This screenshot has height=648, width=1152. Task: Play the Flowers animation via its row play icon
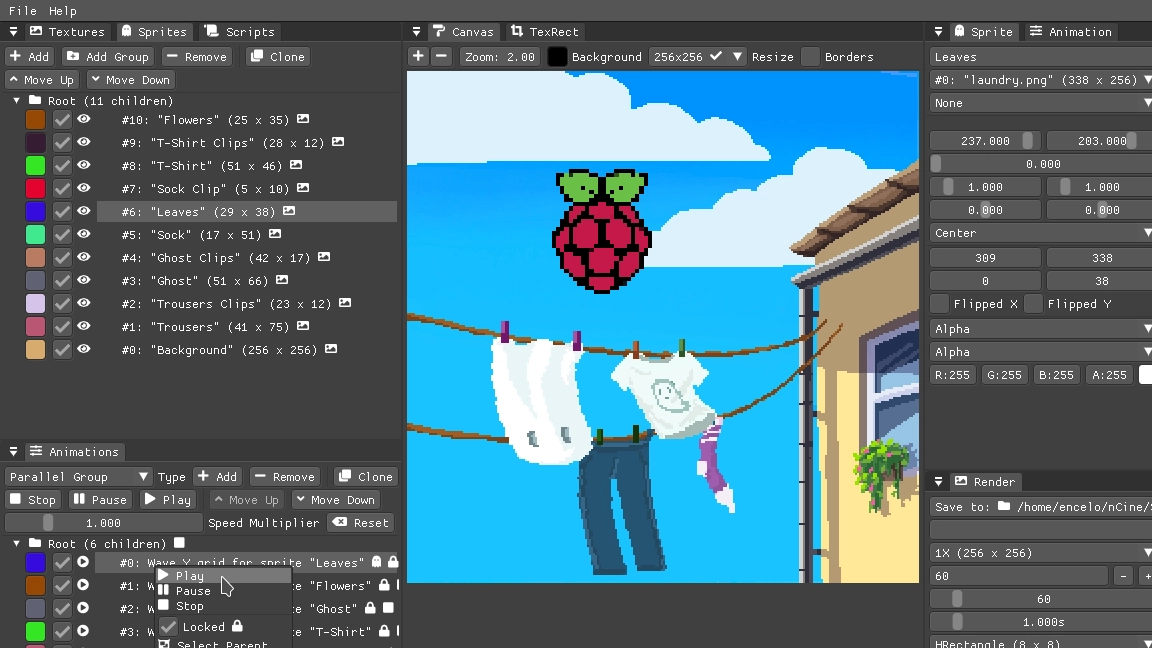click(x=83, y=586)
